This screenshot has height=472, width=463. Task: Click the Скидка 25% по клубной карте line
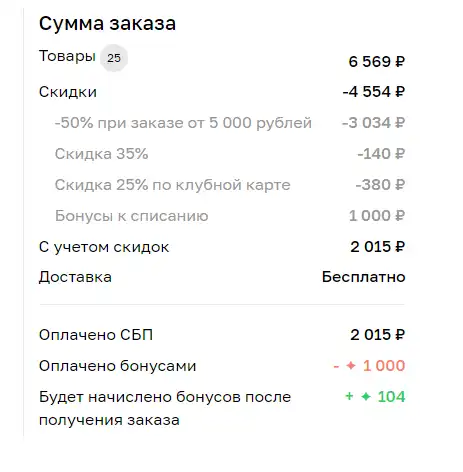(173, 185)
